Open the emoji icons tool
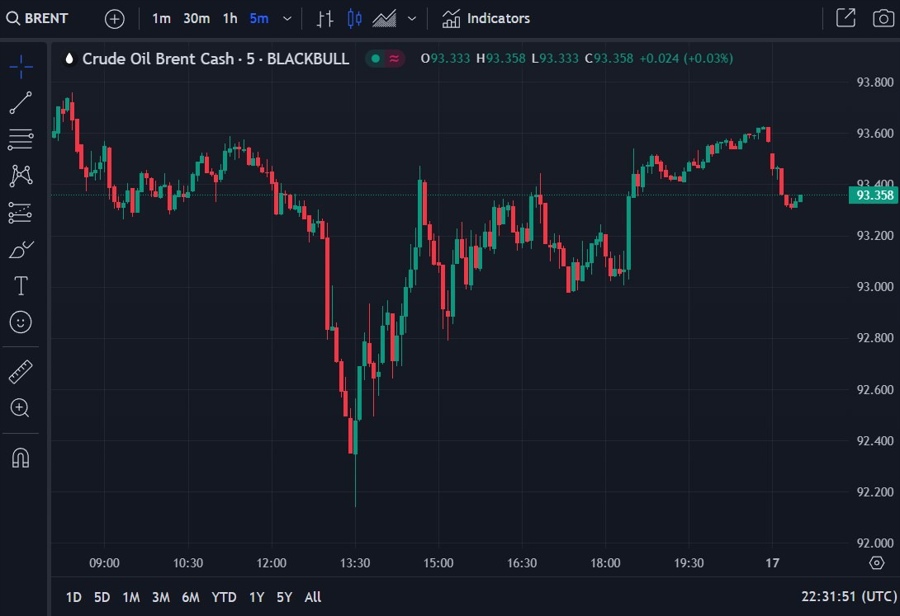Screen dimensions: 900x616 pos(21,322)
